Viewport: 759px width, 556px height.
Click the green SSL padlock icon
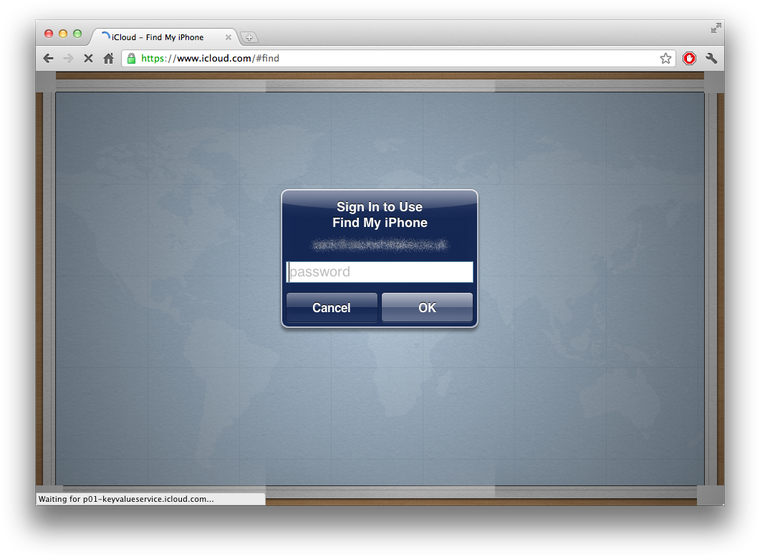131,59
